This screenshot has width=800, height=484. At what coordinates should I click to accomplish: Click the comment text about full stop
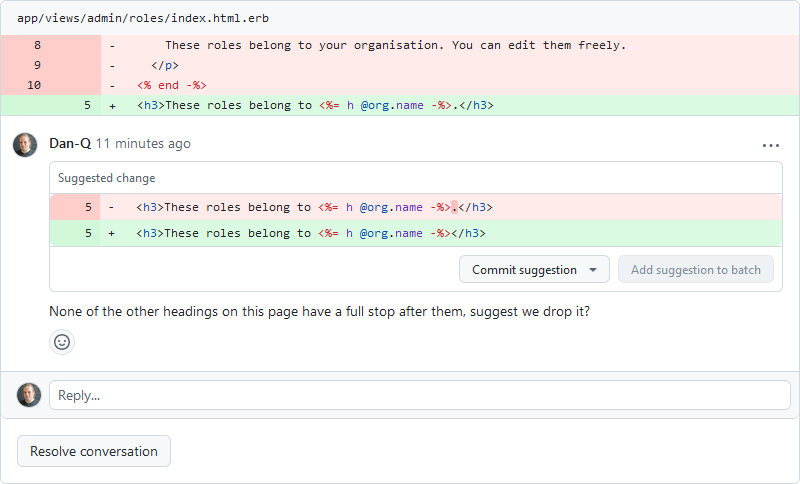click(319, 311)
